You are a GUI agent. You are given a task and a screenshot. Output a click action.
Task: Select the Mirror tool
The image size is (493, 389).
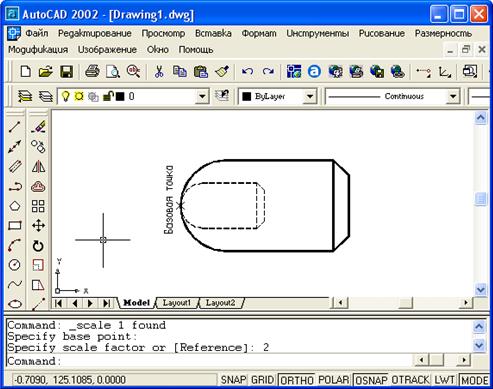(38, 166)
